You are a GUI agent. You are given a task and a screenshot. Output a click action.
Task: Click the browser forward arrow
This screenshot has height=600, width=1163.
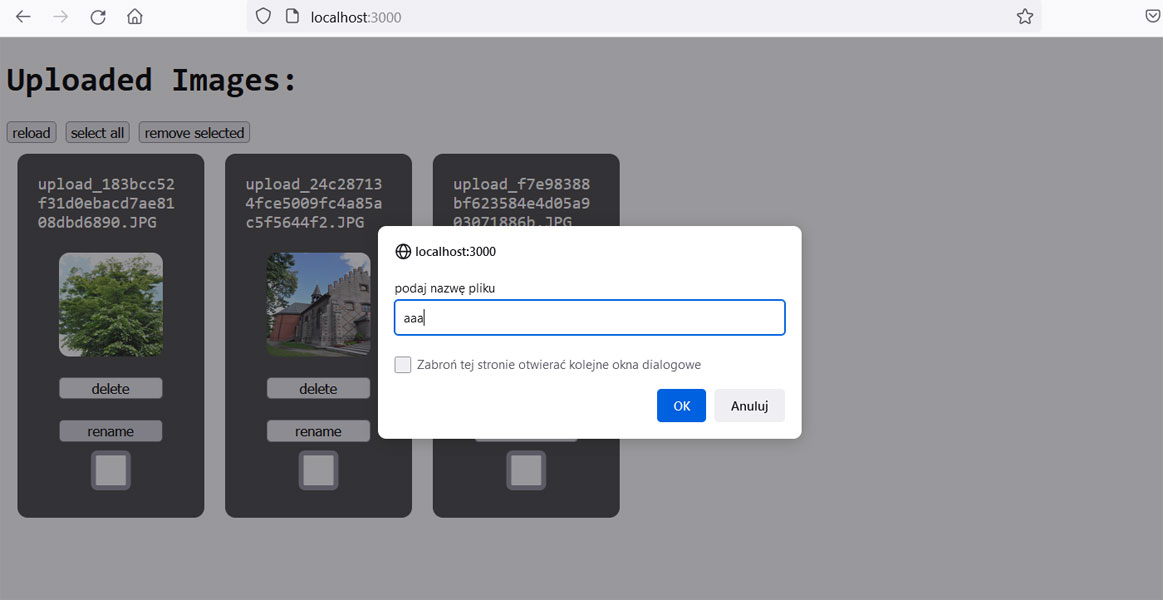(60, 17)
